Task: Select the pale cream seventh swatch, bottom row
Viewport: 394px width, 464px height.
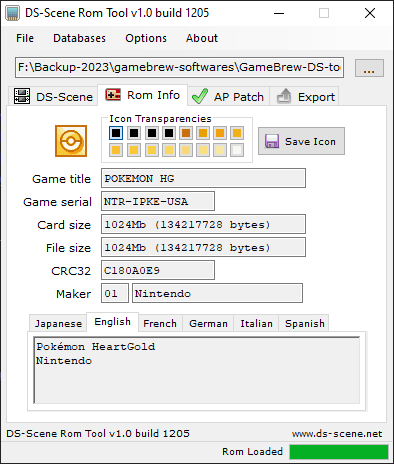Action: 220,150
